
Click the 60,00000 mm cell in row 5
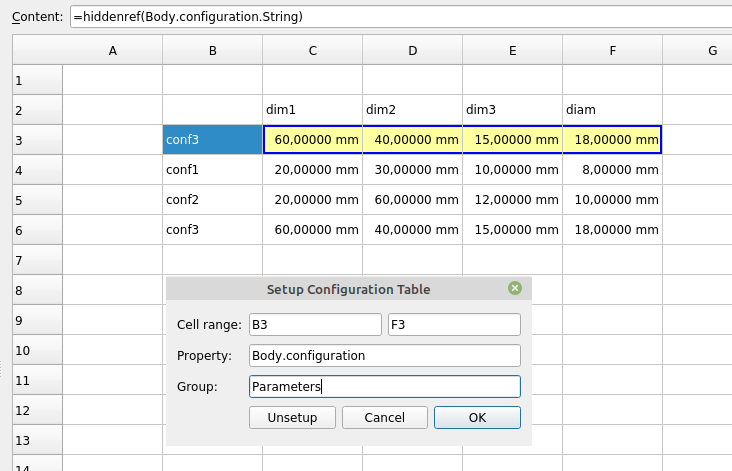tap(412, 200)
